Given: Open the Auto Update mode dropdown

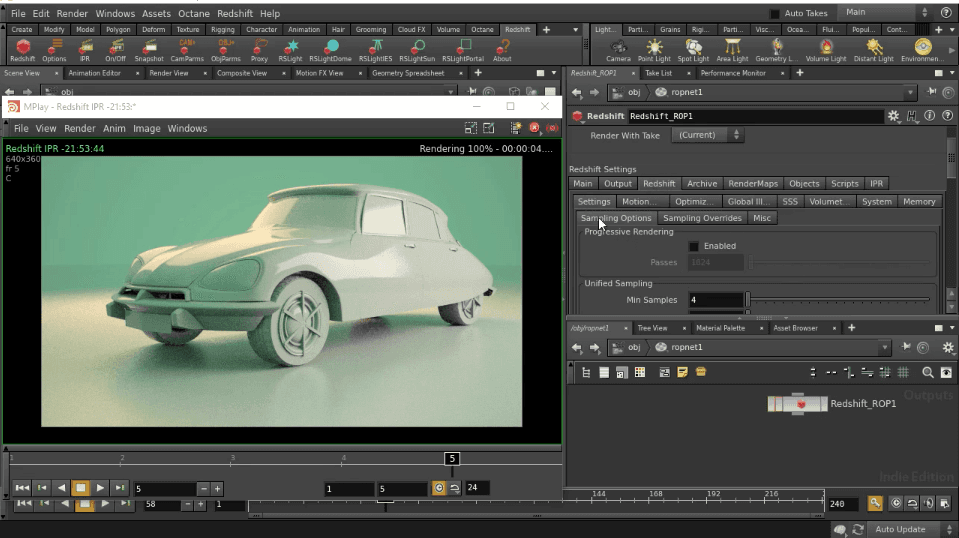Looking at the screenshot, I should (x=906, y=529).
